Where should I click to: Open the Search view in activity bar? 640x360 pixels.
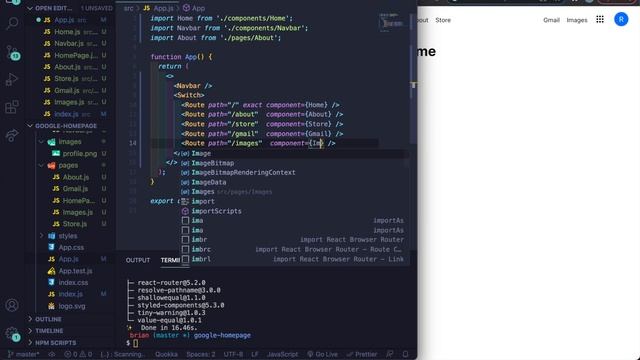click(12, 23)
